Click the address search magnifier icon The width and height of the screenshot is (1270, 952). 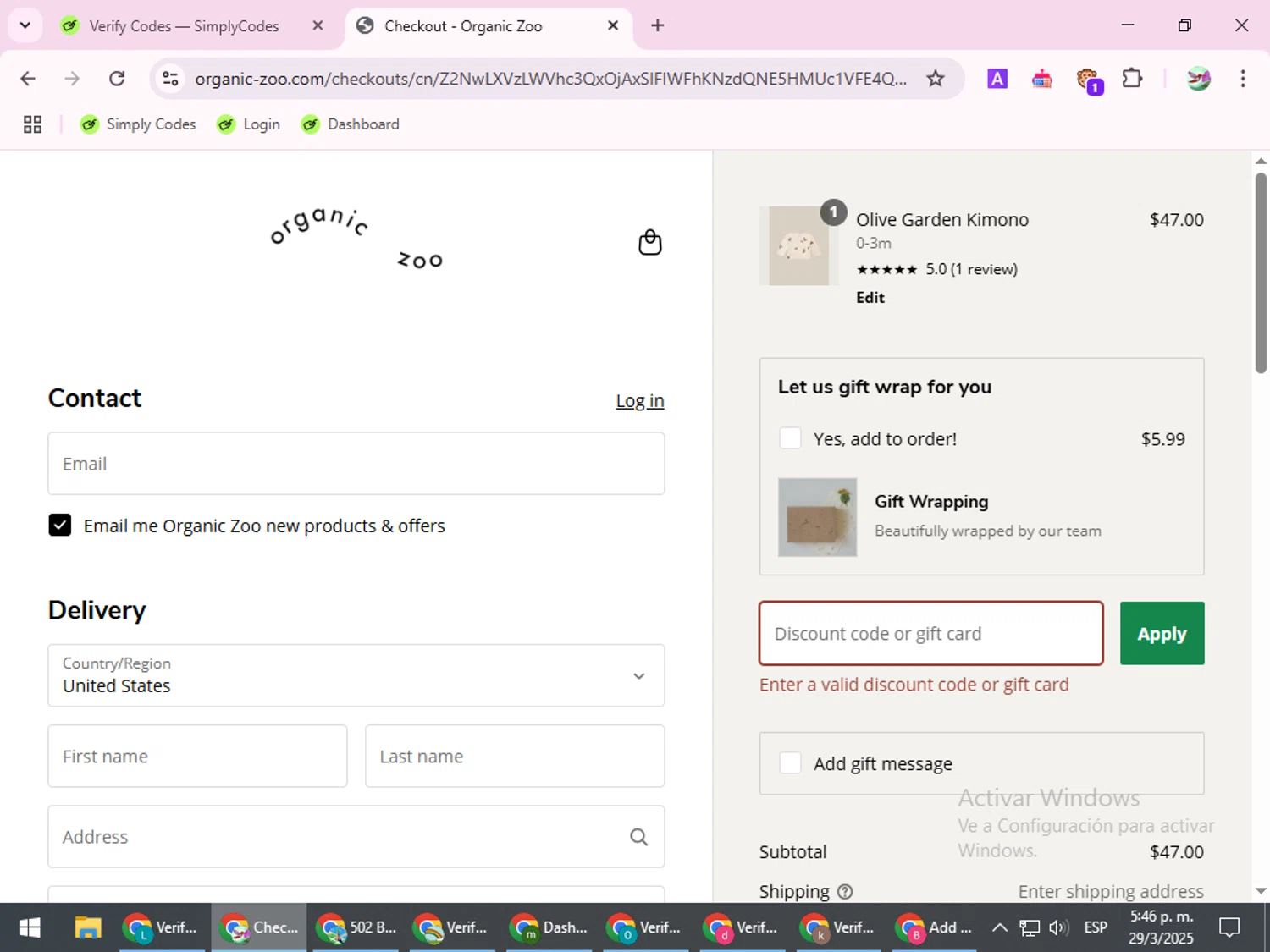pos(639,837)
